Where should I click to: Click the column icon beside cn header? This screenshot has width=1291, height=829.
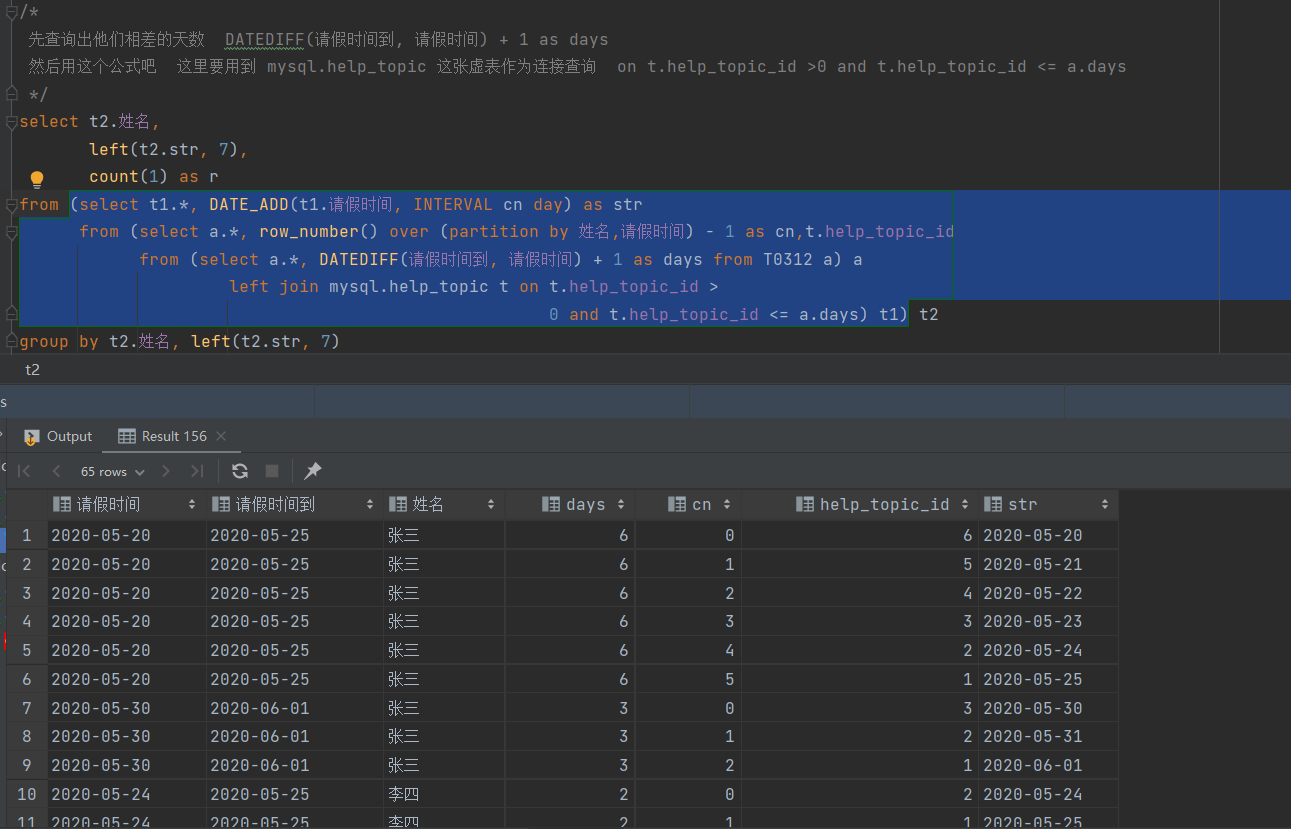point(677,505)
